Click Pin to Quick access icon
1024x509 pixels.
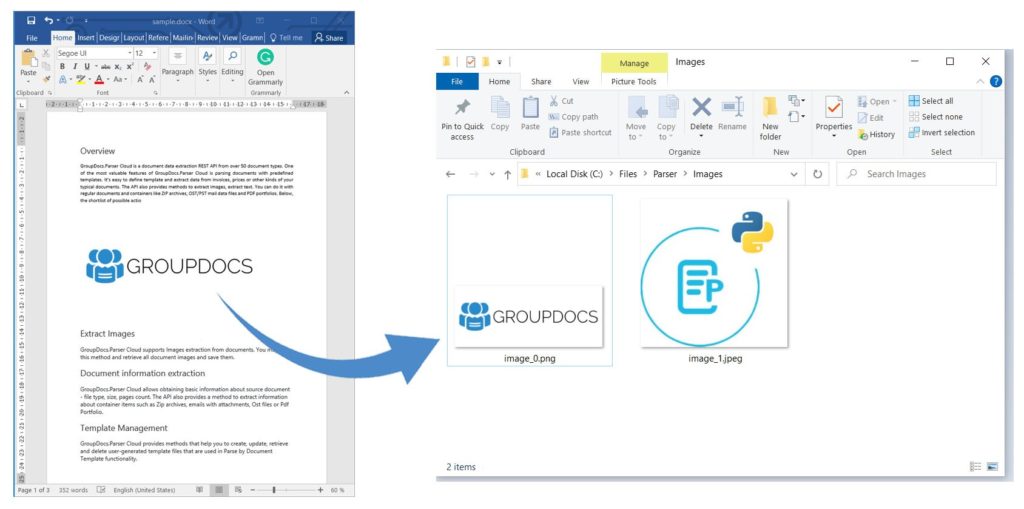pos(462,118)
